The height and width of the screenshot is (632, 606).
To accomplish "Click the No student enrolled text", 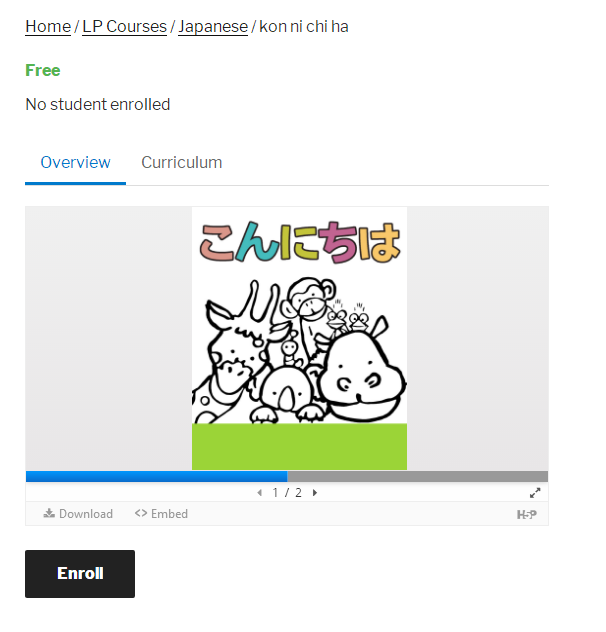I will pyautogui.click(x=98, y=104).
